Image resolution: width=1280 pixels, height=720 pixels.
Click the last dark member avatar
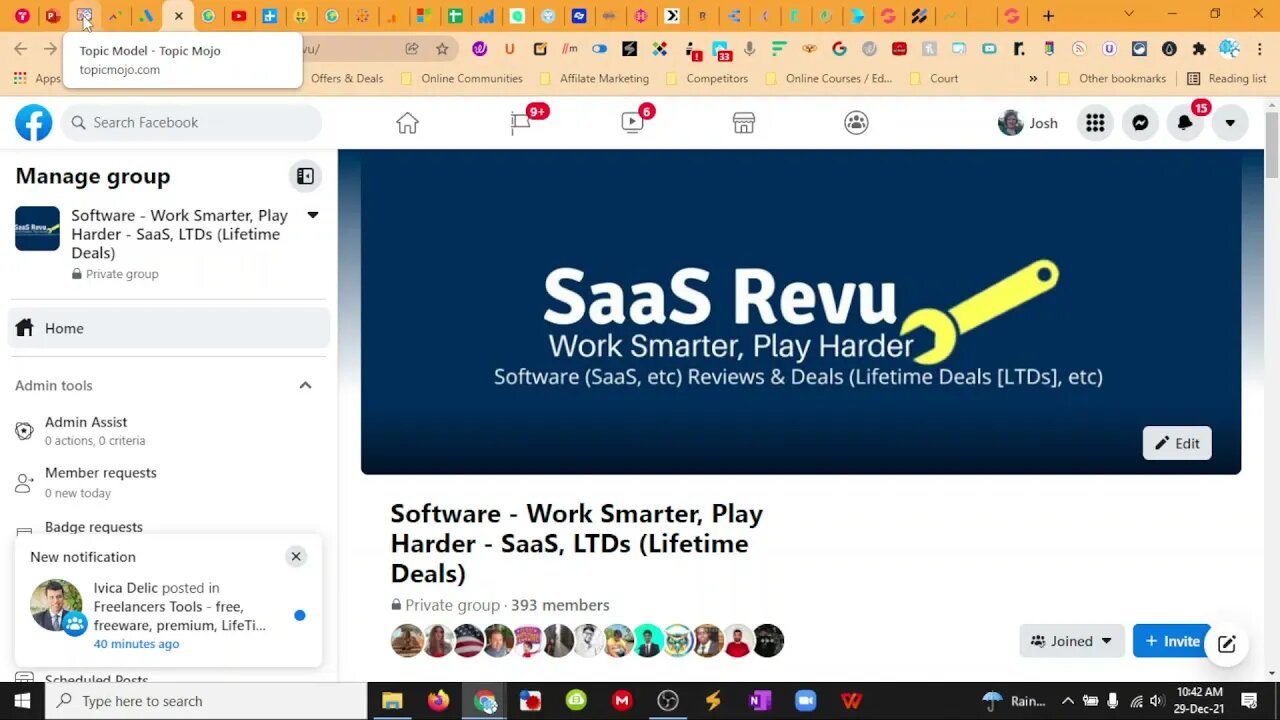click(x=768, y=641)
